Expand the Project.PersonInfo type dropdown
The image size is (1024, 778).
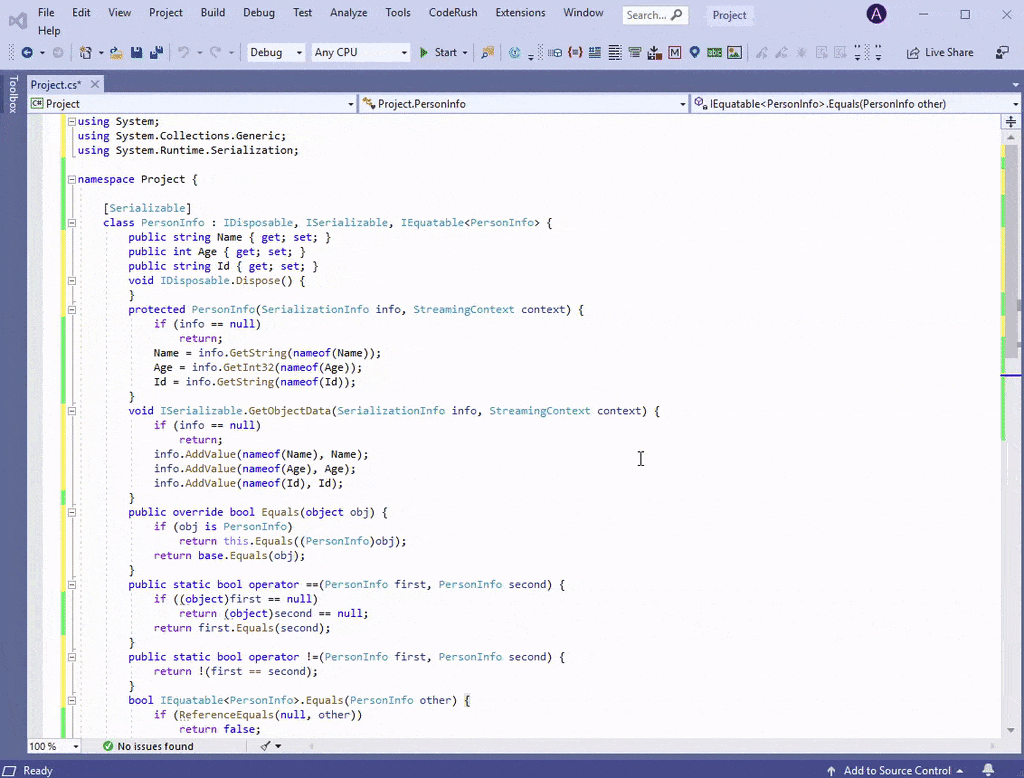click(683, 103)
